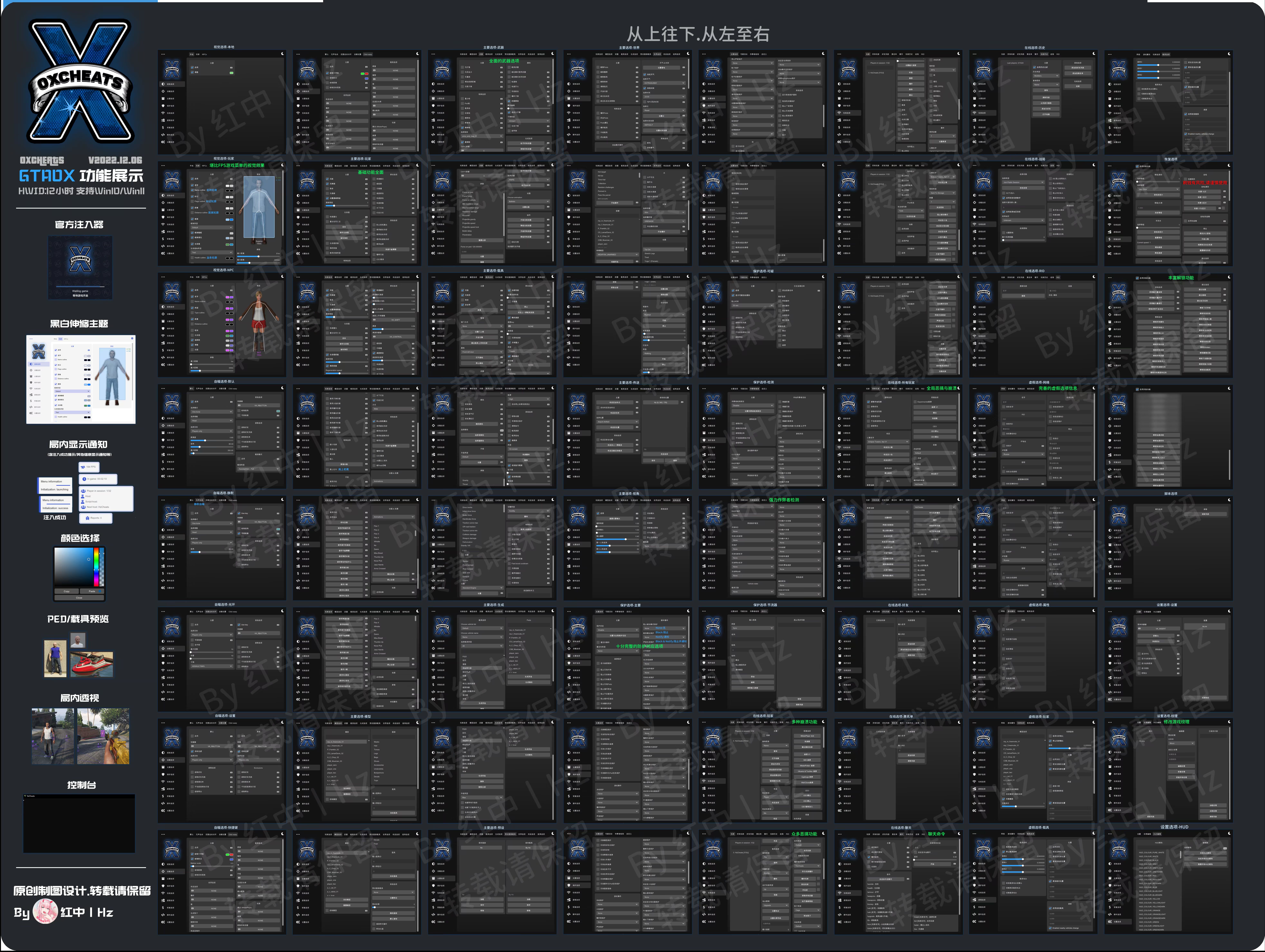
Task: Click dollar 恢复选项 icon in male ped preview panel
Action: pyautogui.click(x=163, y=239)
